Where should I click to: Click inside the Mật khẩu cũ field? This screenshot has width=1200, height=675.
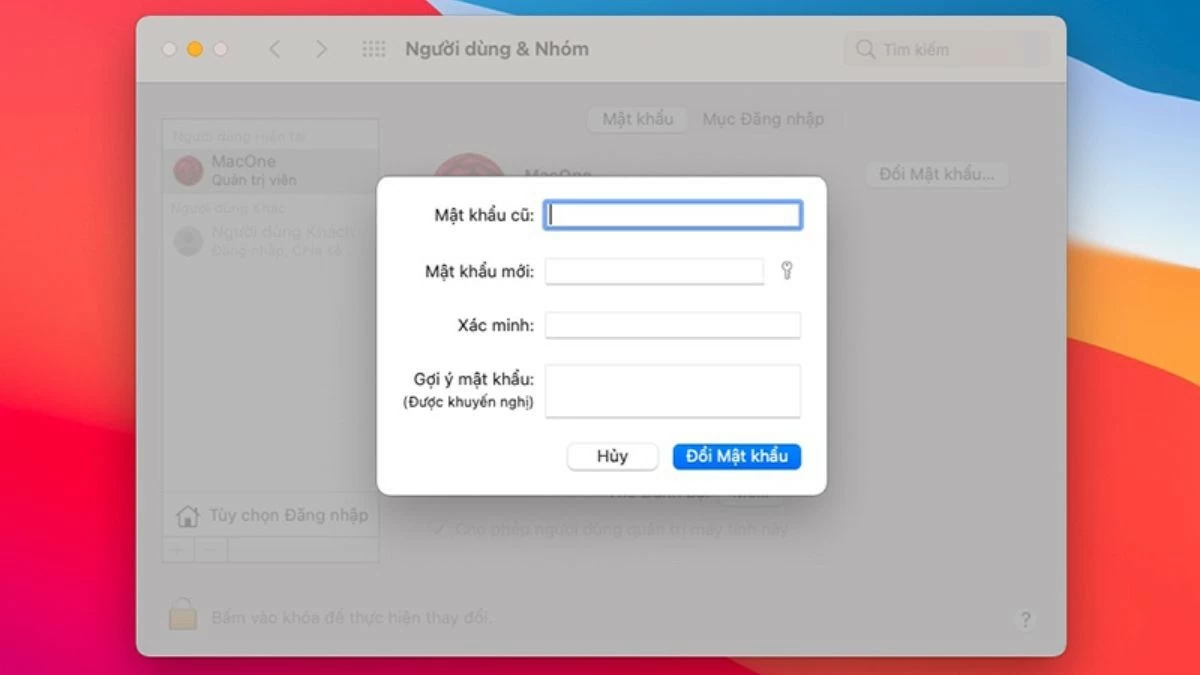671,214
